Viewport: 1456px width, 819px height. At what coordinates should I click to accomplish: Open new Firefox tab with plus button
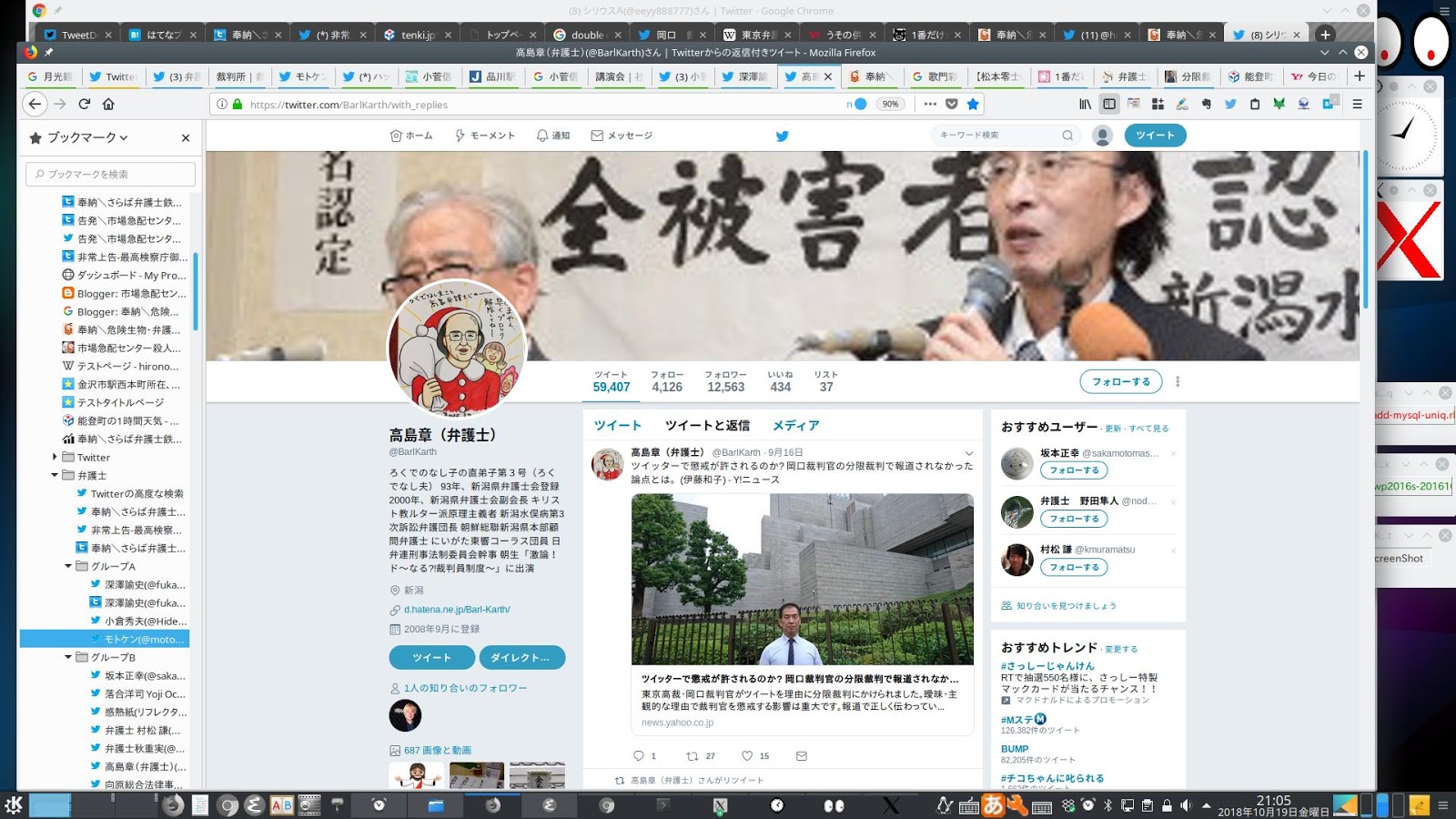point(1360,76)
